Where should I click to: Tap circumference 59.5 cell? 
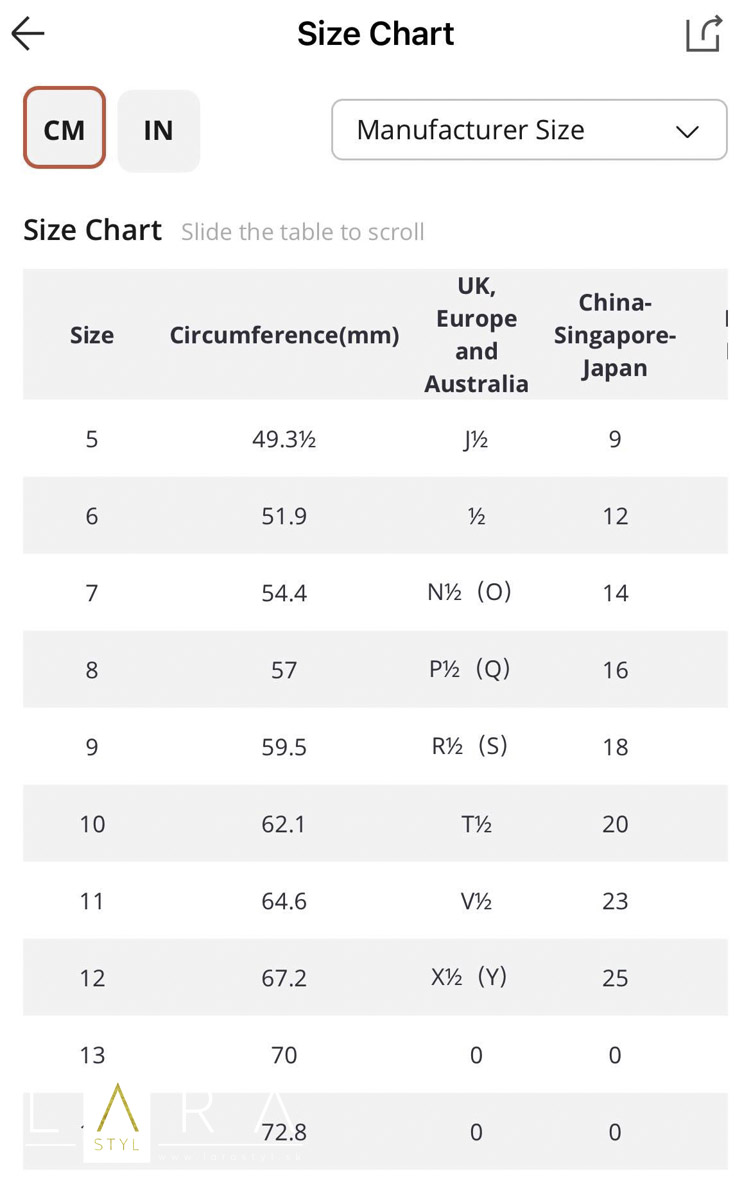click(x=284, y=747)
